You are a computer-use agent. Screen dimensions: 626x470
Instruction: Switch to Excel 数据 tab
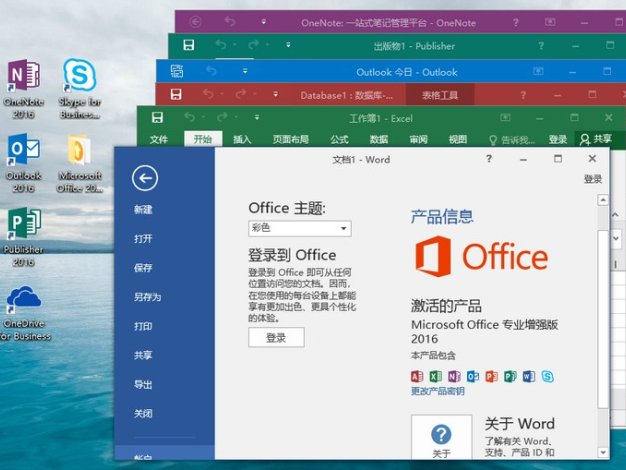coord(378,139)
